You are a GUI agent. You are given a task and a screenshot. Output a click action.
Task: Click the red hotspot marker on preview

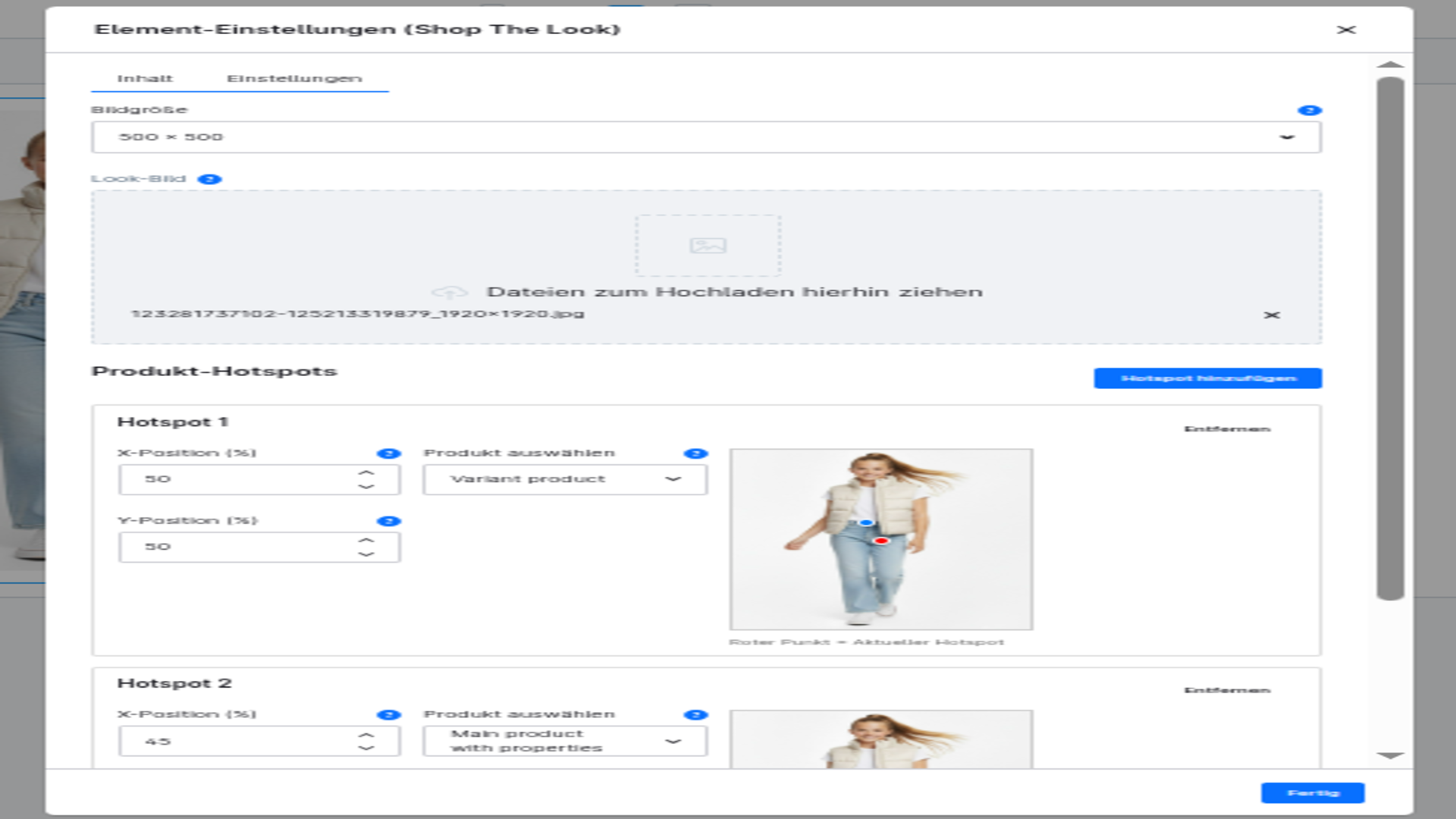pyautogui.click(x=881, y=541)
